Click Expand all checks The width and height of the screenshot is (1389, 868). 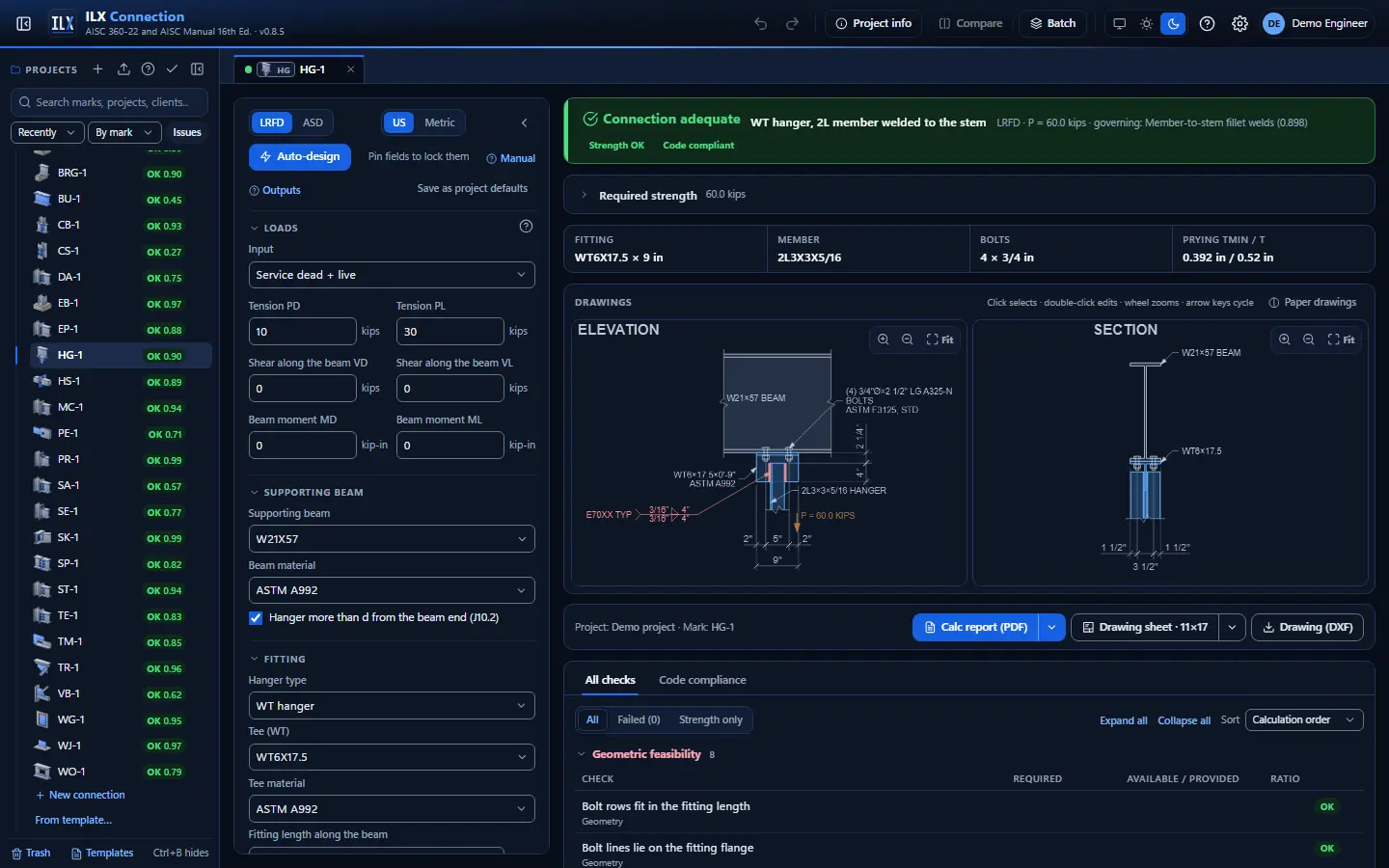tap(1124, 720)
